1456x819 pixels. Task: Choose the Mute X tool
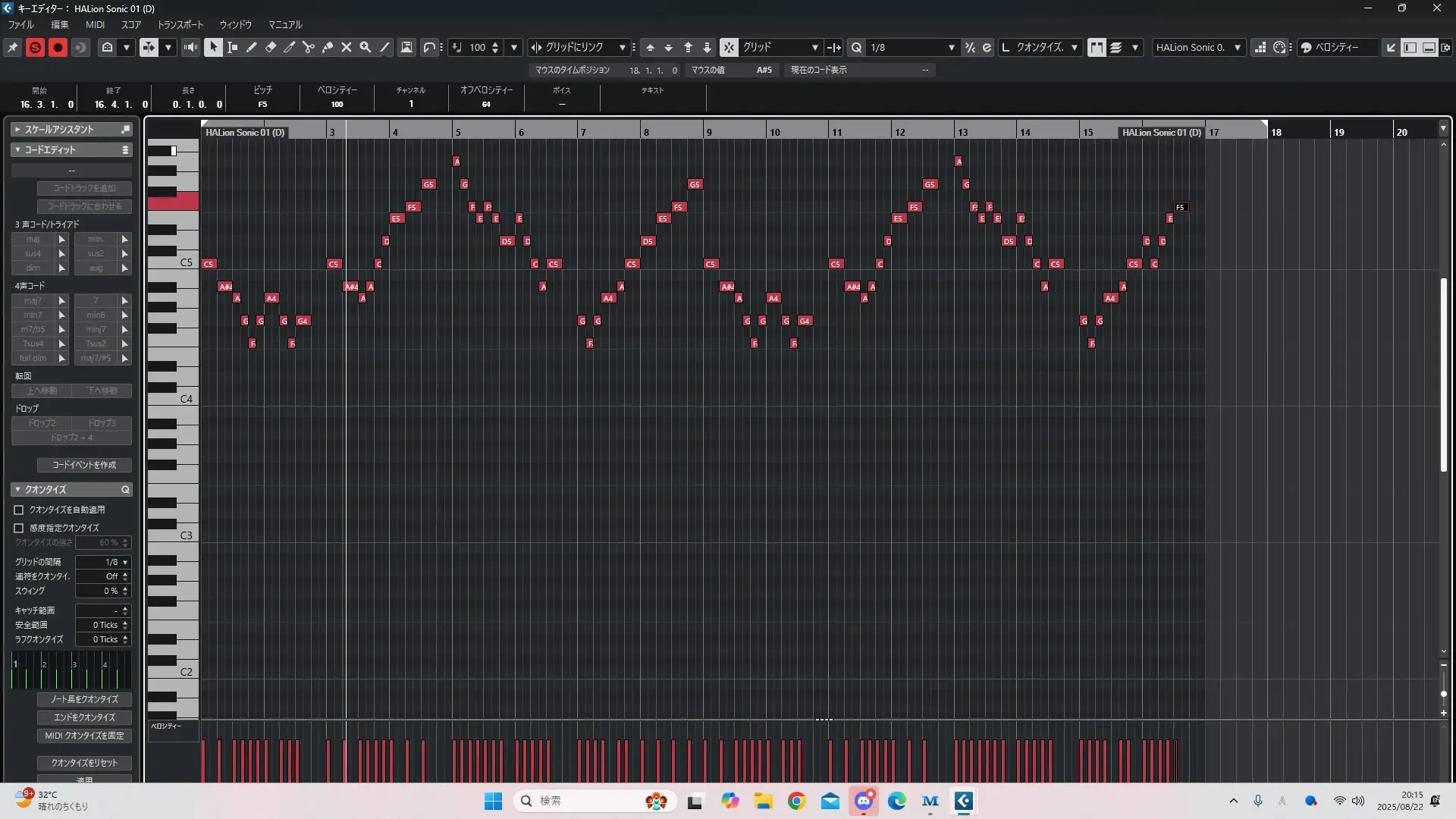[x=347, y=47]
